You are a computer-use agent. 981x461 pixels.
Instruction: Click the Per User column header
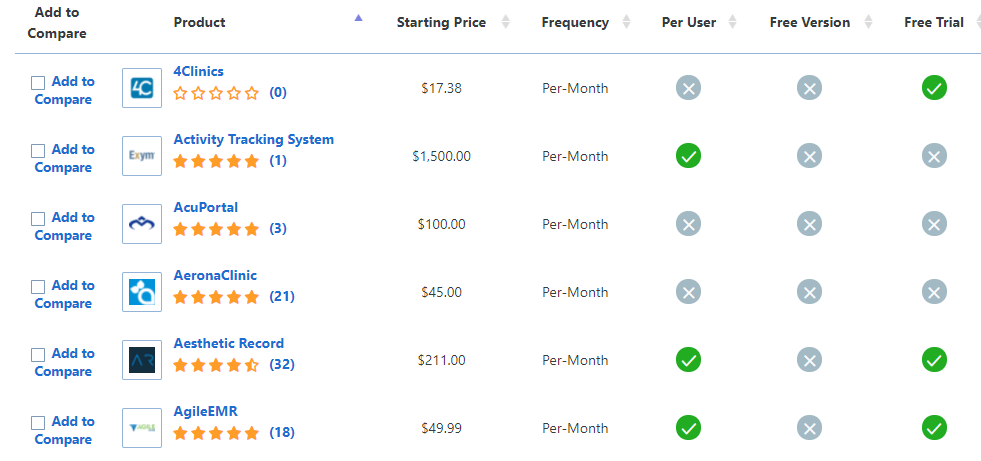click(689, 22)
